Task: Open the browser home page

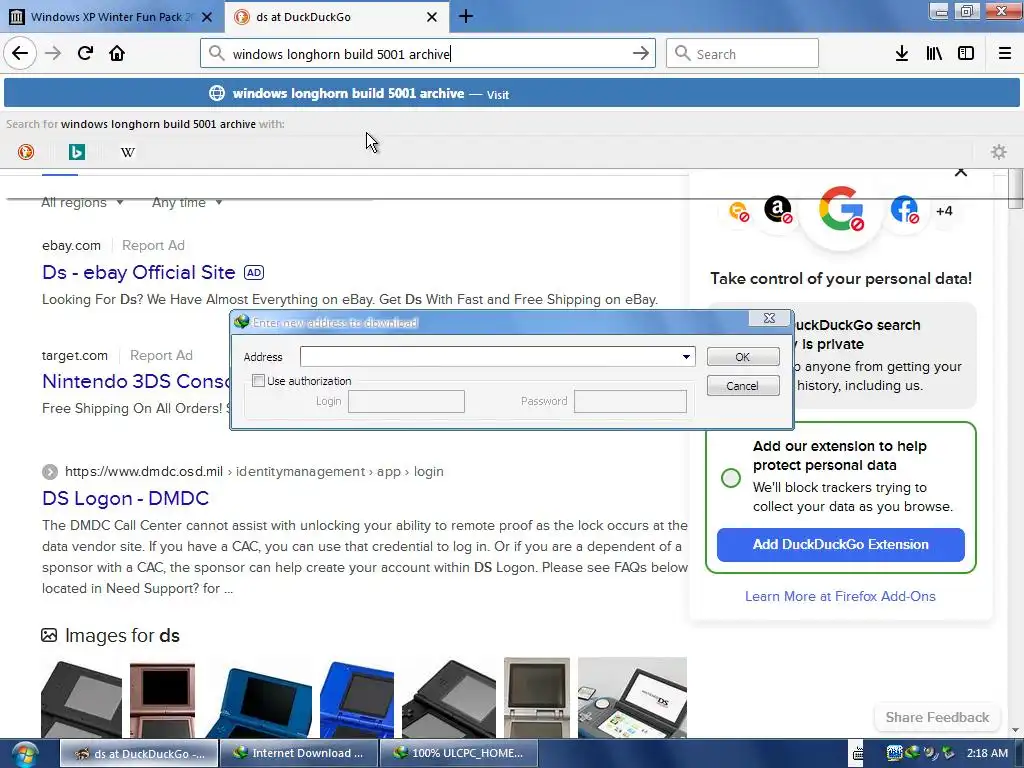Action: (117, 53)
